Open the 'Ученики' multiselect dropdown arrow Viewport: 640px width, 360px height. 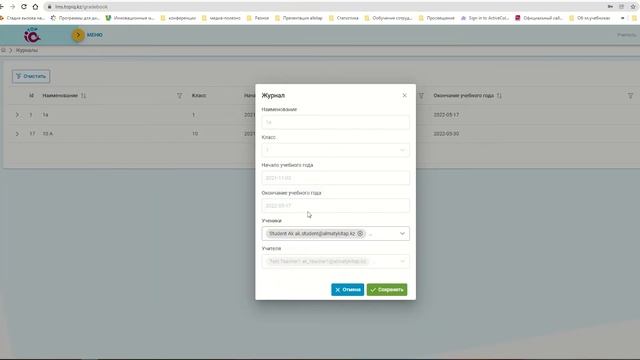point(402,233)
